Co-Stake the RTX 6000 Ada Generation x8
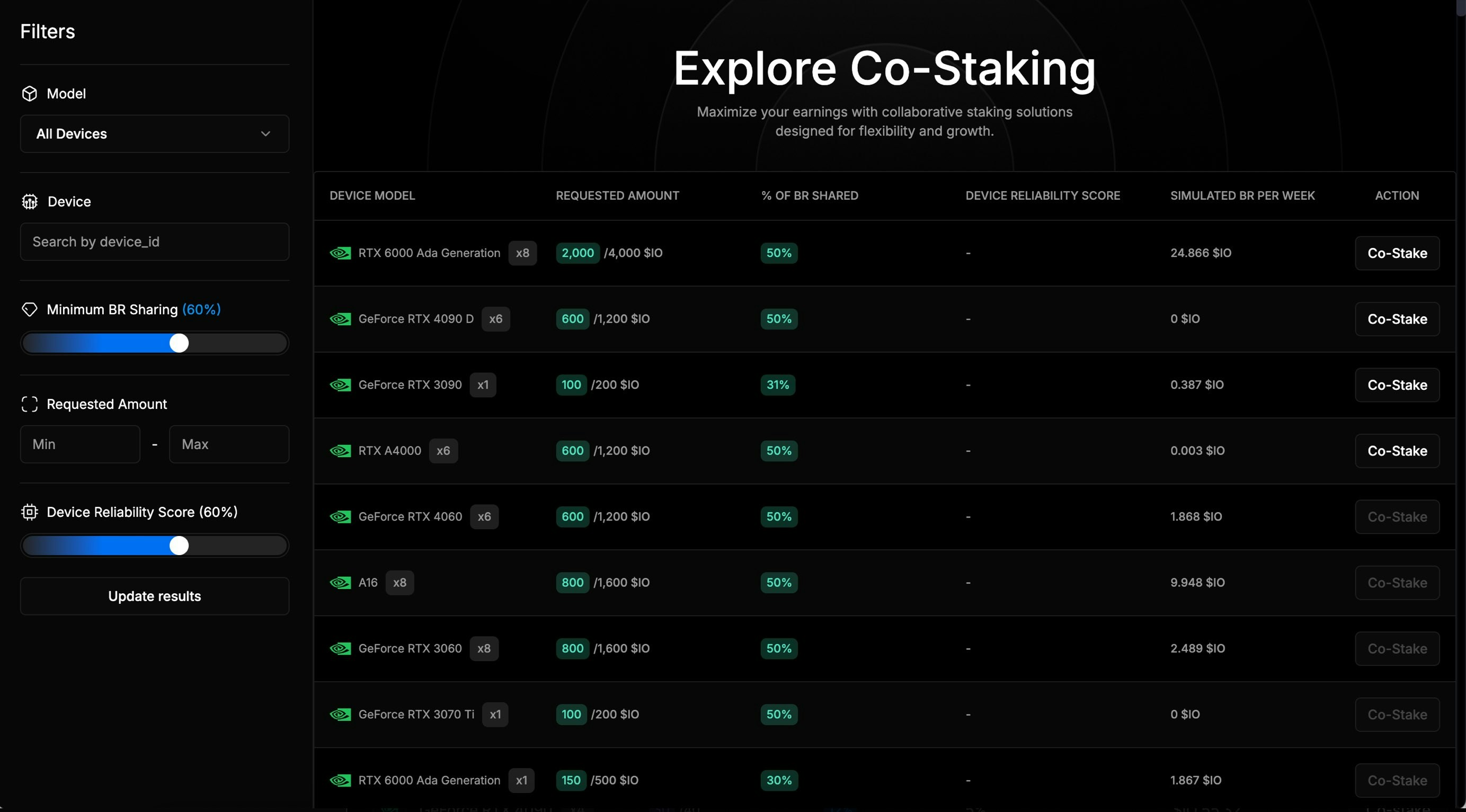 coord(1397,253)
